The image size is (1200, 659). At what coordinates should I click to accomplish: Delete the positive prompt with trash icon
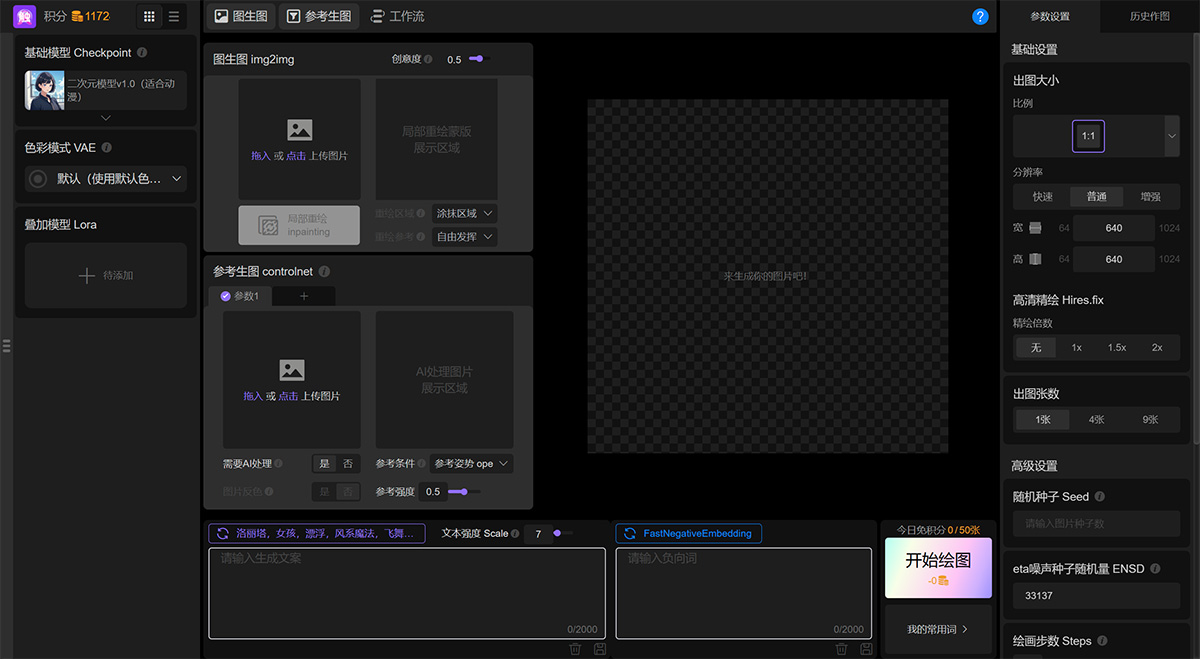pos(575,649)
